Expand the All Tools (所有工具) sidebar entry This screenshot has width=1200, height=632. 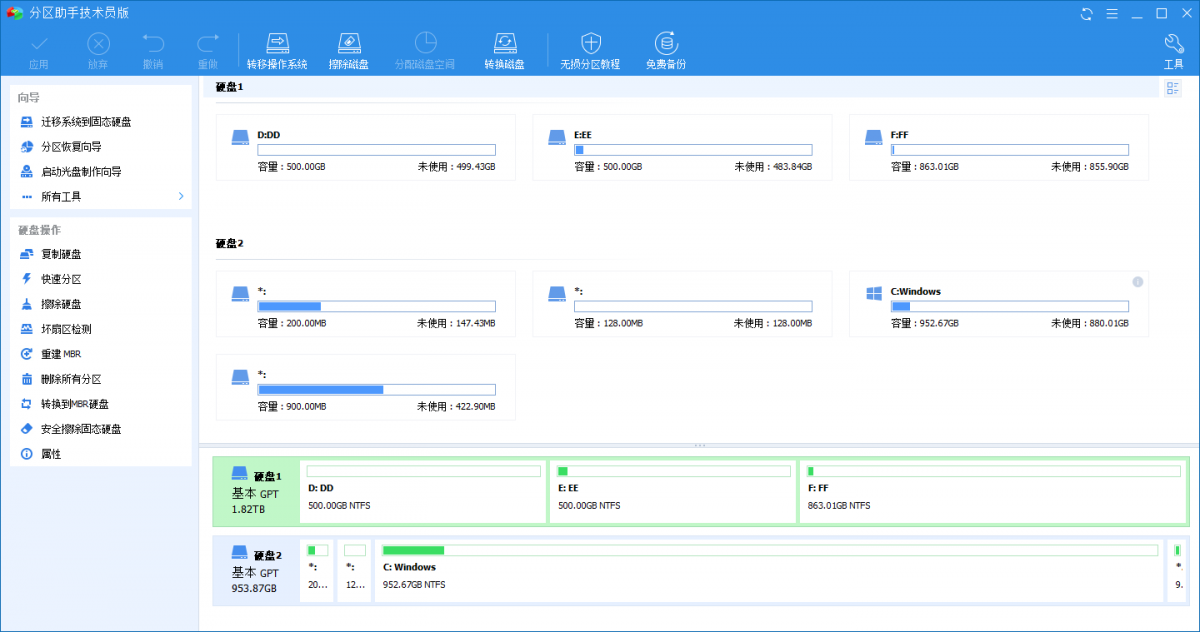tap(60, 196)
